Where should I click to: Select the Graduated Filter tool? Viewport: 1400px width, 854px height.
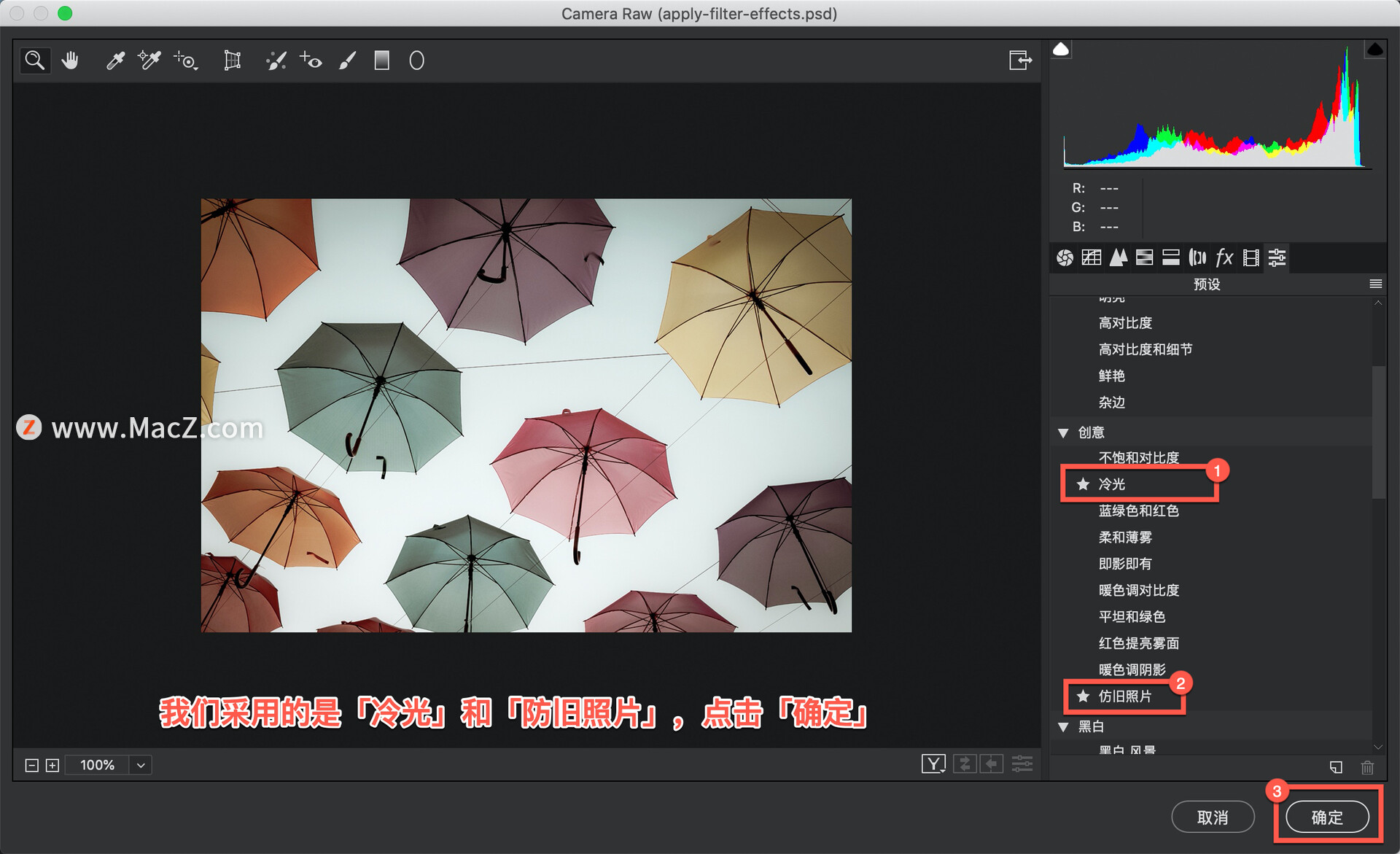(x=381, y=61)
